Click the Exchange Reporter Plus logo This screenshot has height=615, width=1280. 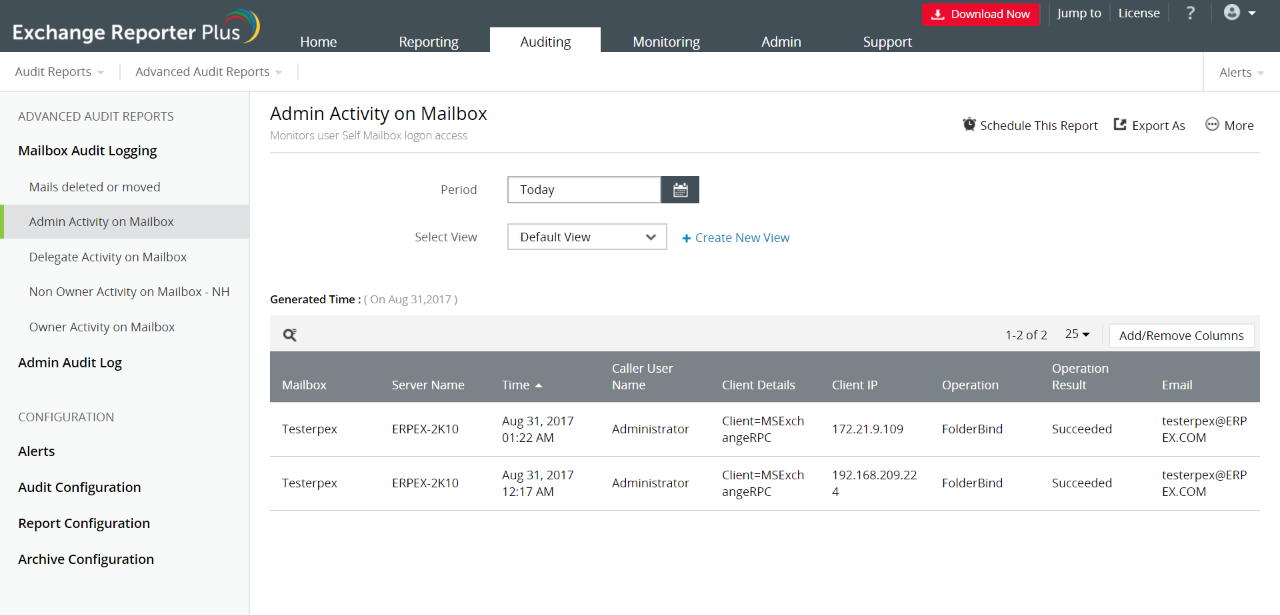coord(137,27)
